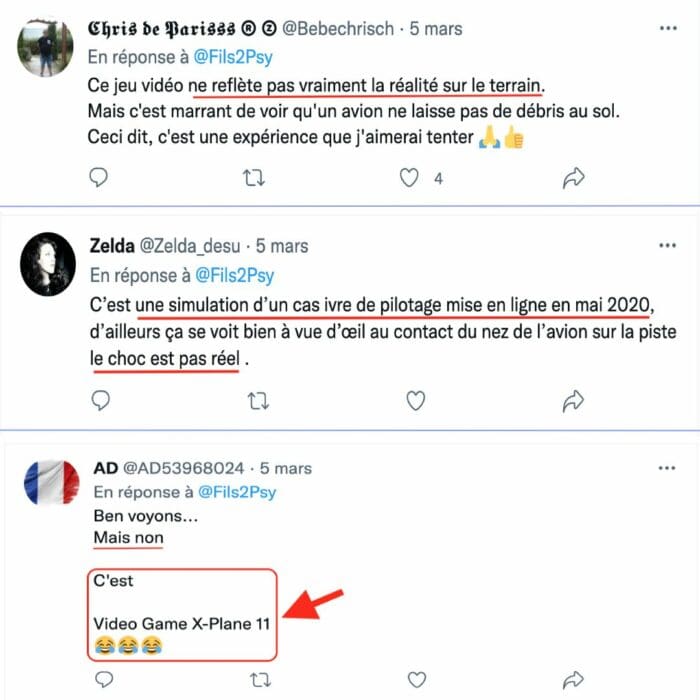Like the tweet with 4 likes
This screenshot has height=700, width=700.
(408, 178)
